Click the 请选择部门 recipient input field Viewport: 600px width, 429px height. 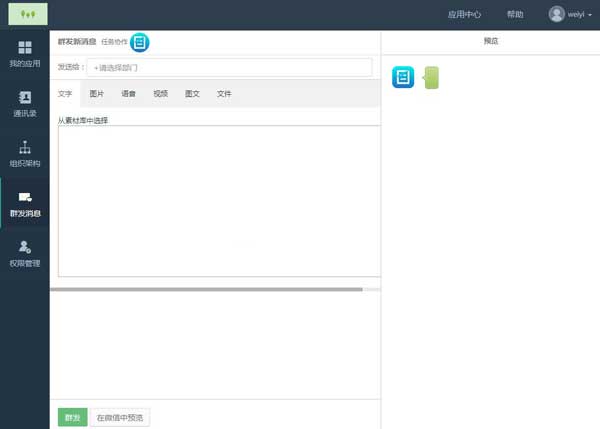(230, 68)
